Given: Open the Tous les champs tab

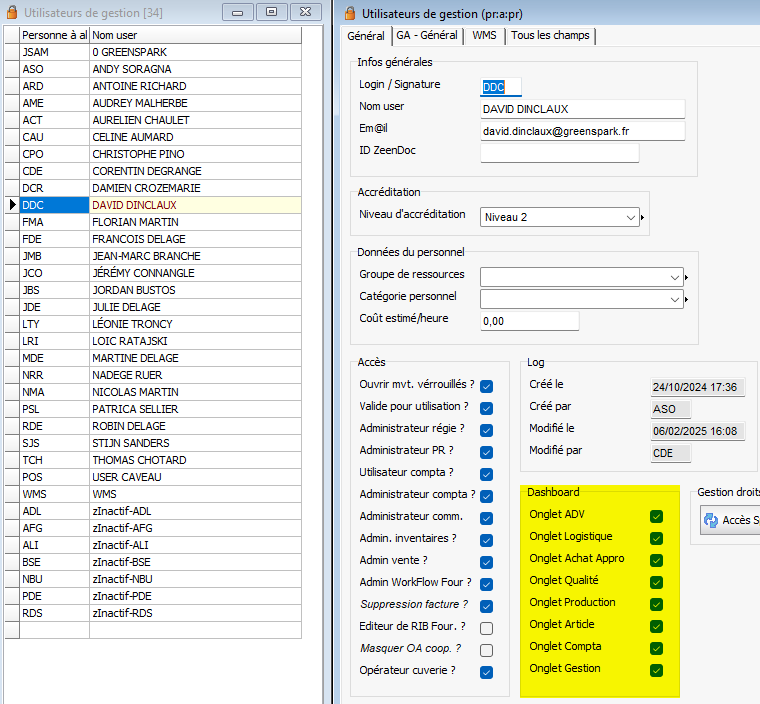Looking at the screenshot, I should click(550, 35).
